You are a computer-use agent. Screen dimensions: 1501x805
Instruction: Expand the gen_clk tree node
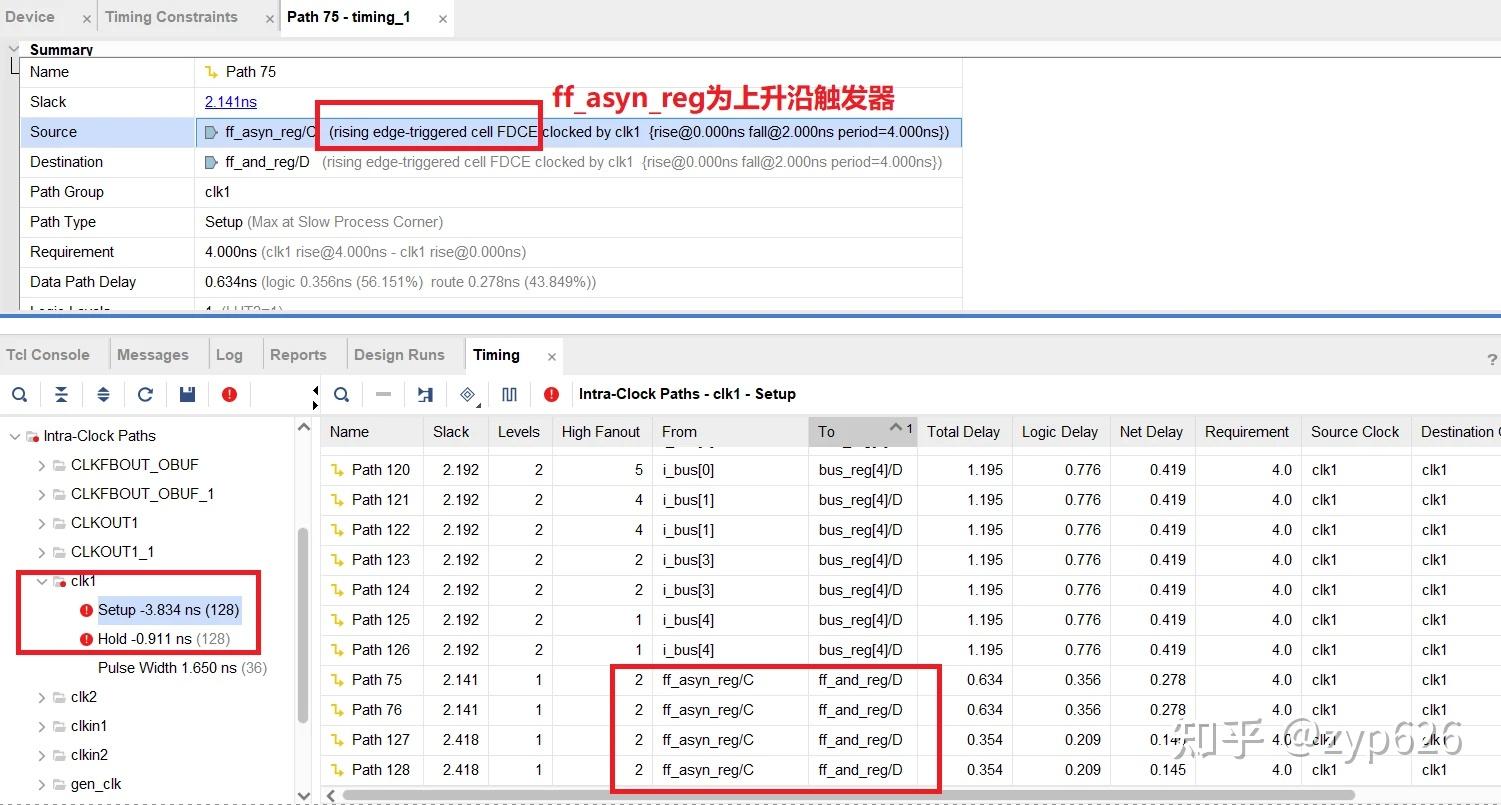click(41, 784)
